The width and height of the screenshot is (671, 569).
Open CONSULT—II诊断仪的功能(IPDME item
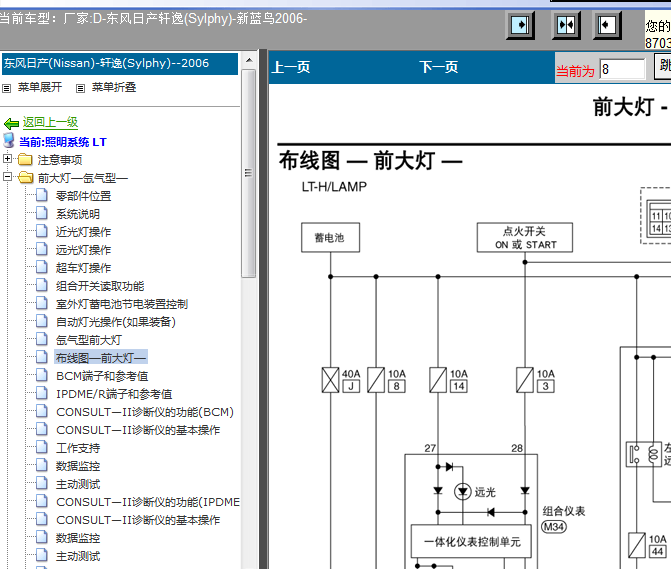pos(148,502)
